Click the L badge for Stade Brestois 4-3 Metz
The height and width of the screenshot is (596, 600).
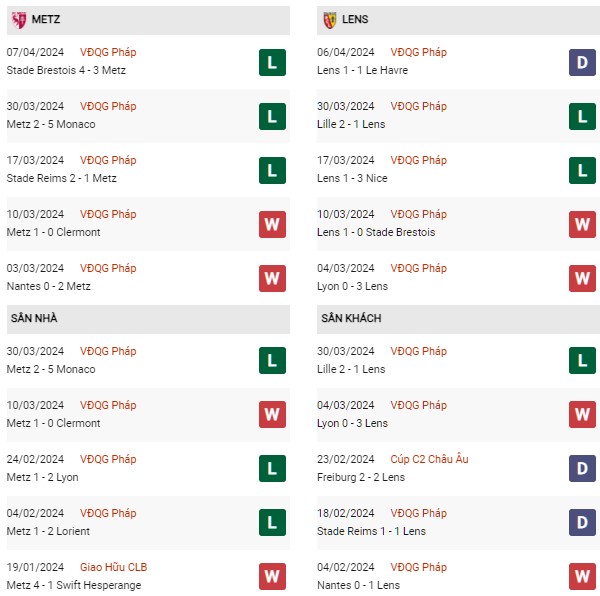[x=272, y=62]
